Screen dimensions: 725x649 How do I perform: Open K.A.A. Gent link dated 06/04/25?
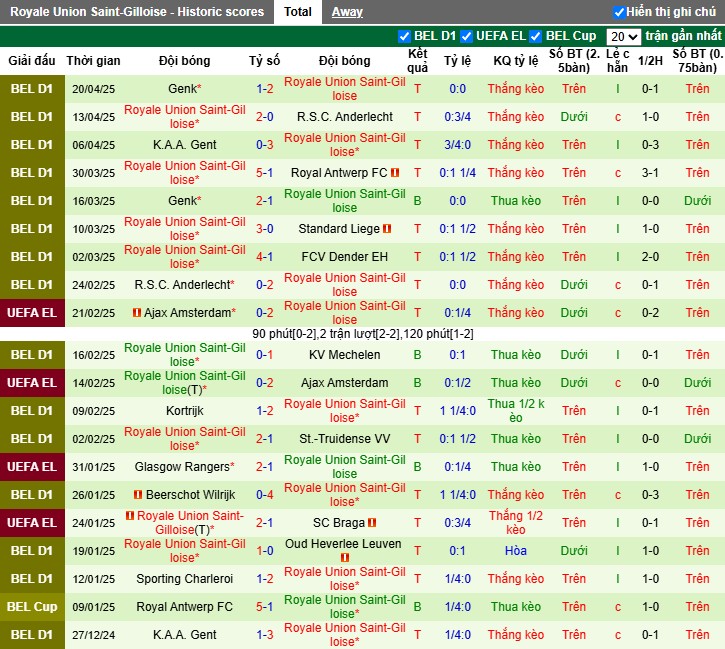click(184, 145)
